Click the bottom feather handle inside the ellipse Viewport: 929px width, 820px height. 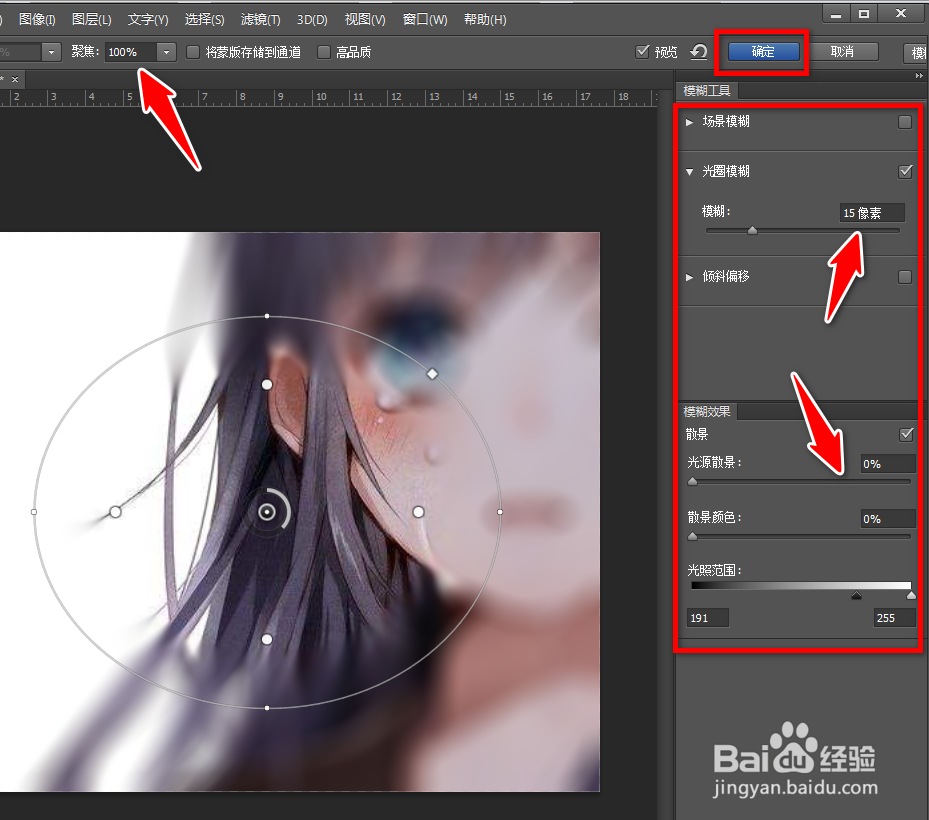[x=267, y=639]
